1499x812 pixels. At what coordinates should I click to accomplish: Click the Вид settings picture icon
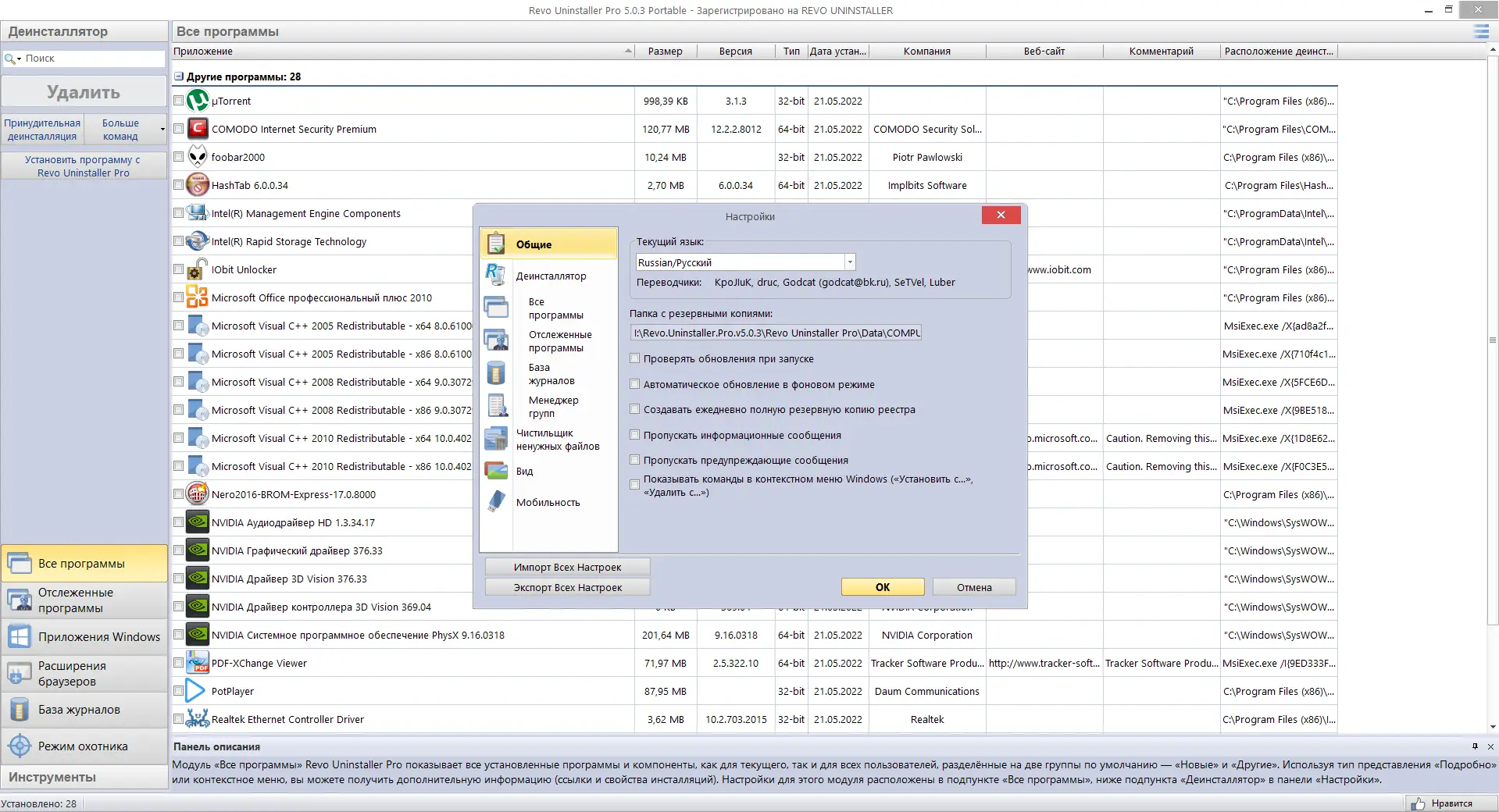click(x=496, y=471)
